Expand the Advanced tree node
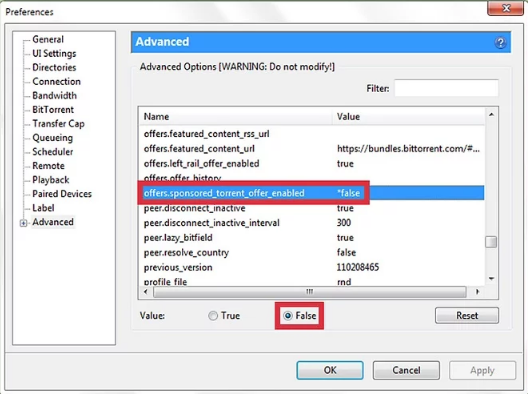 23,223
